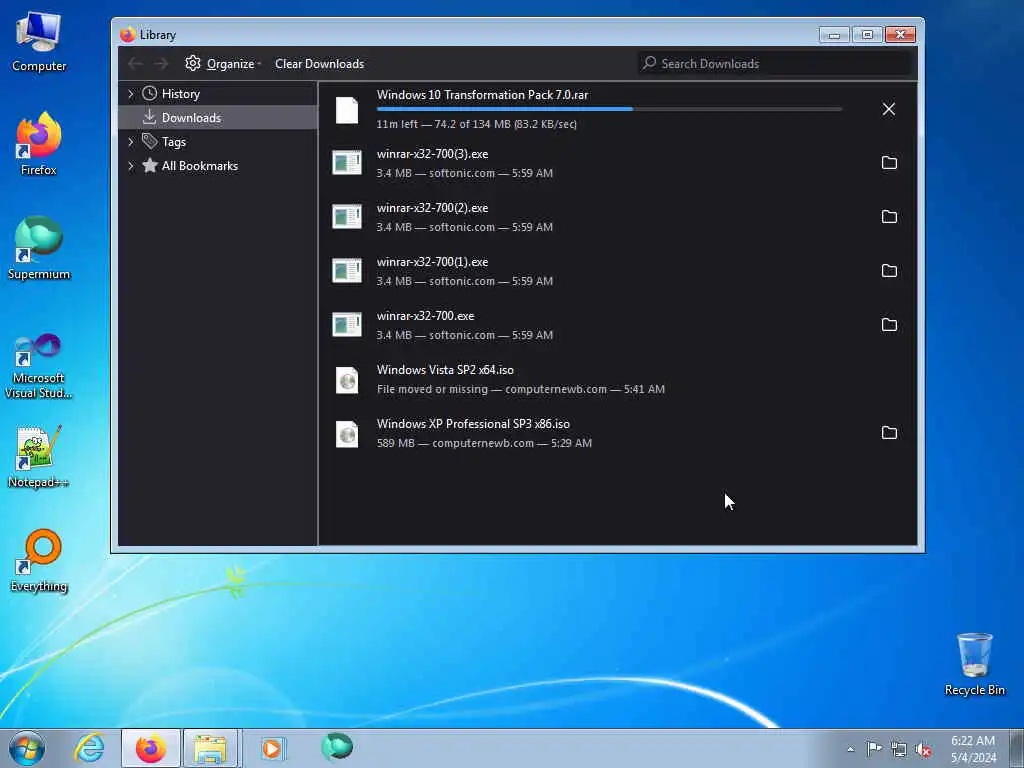Image resolution: width=1024 pixels, height=768 pixels.
Task: Click Clear Downloads
Action: (319, 63)
